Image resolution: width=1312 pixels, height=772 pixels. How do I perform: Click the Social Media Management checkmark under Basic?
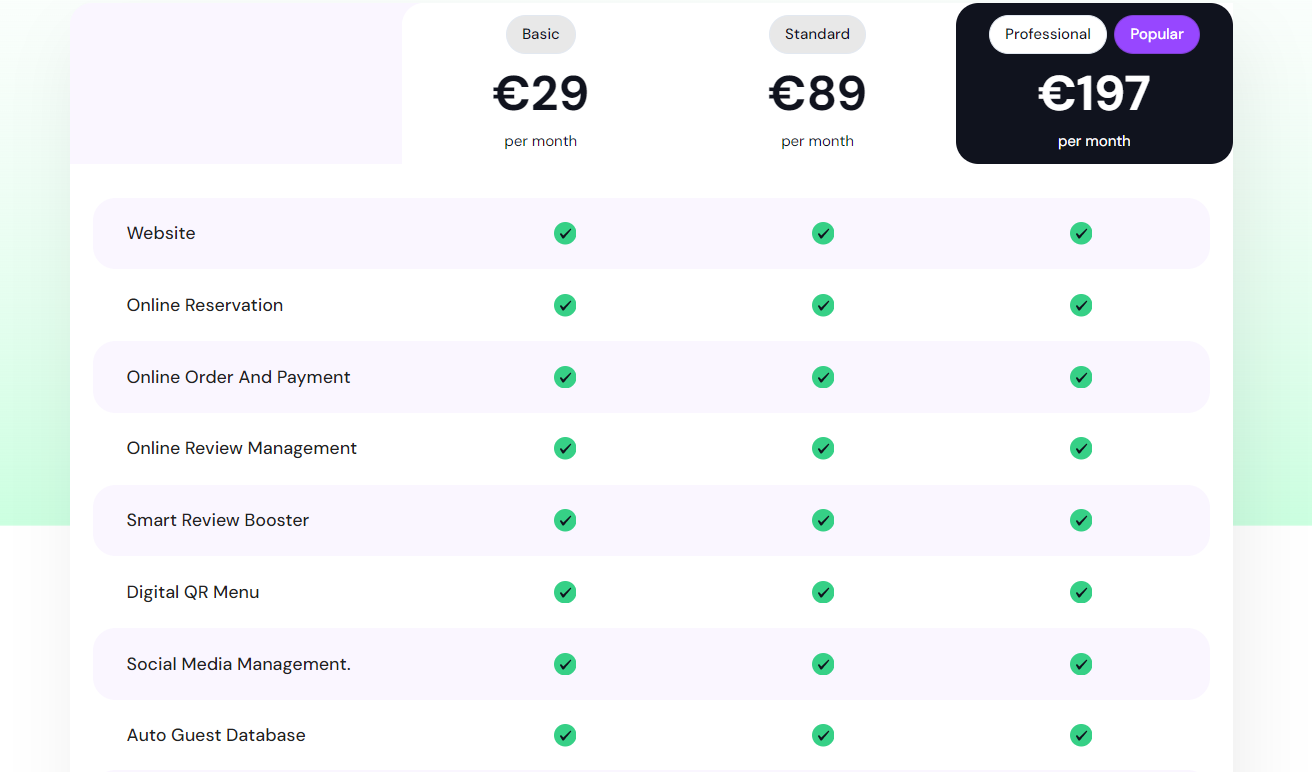pyautogui.click(x=564, y=664)
